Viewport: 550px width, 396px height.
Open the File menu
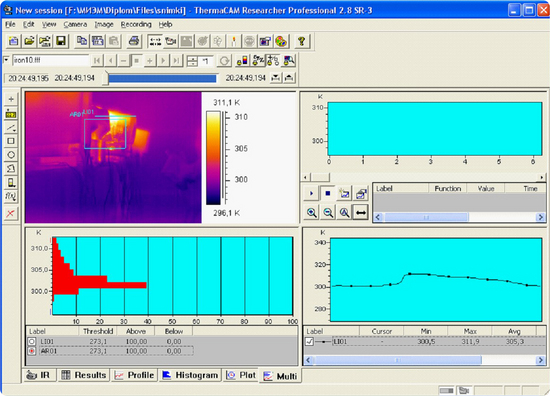[11, 24]
